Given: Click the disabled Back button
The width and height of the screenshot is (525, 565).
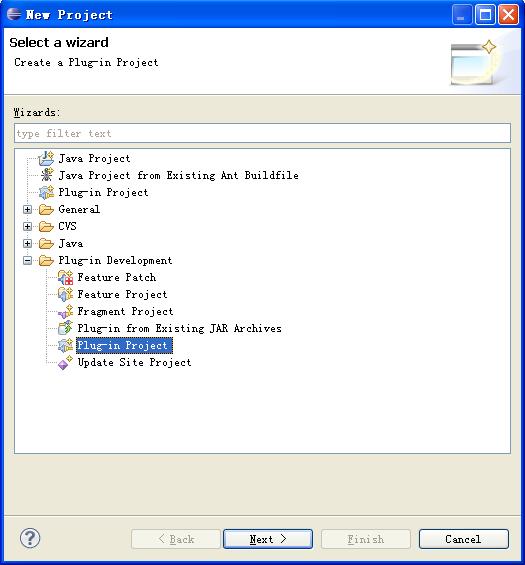Looking at the screenshot, I should [x=176, y=539].
